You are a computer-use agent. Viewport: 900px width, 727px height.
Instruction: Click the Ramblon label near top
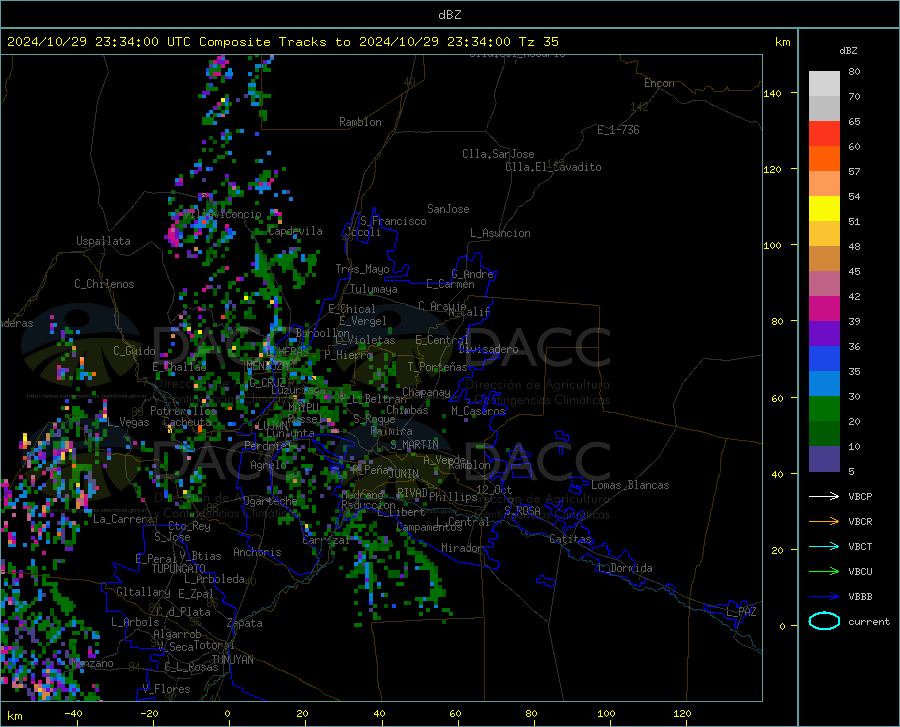click(x=360, y=122)
